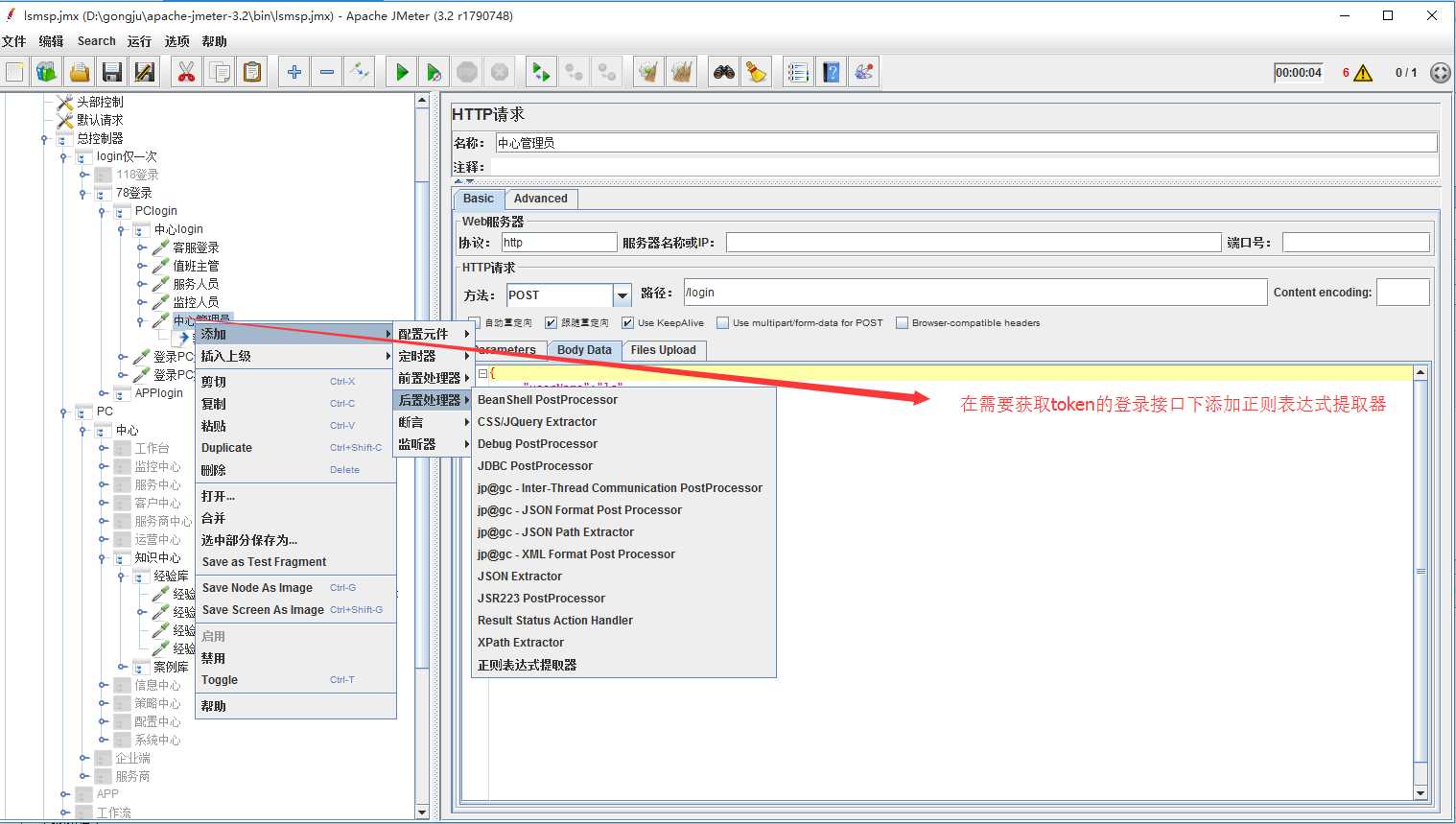Click the Start no pauses toolbar icon
The height and width of the screenshot is (824, 1456).
(x=434, y=72)
